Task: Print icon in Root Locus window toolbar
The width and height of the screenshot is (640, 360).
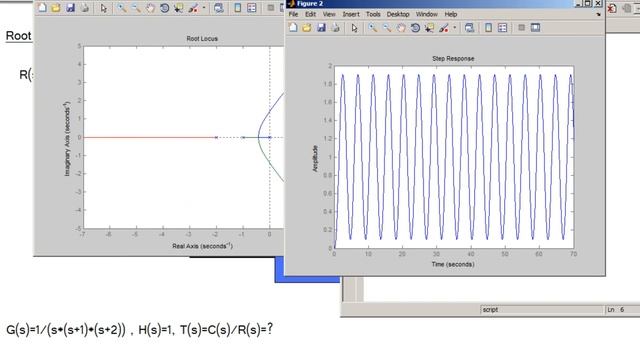Action: pos(84,8)
